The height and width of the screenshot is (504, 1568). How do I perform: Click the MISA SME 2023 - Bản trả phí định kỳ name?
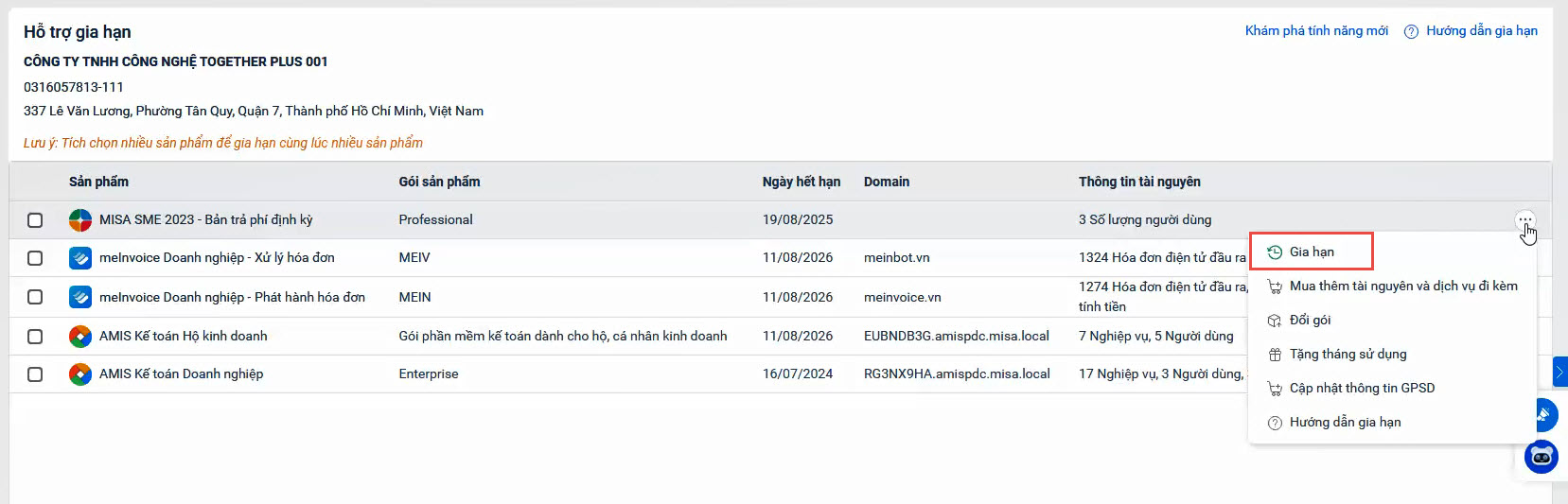(205, 219)
